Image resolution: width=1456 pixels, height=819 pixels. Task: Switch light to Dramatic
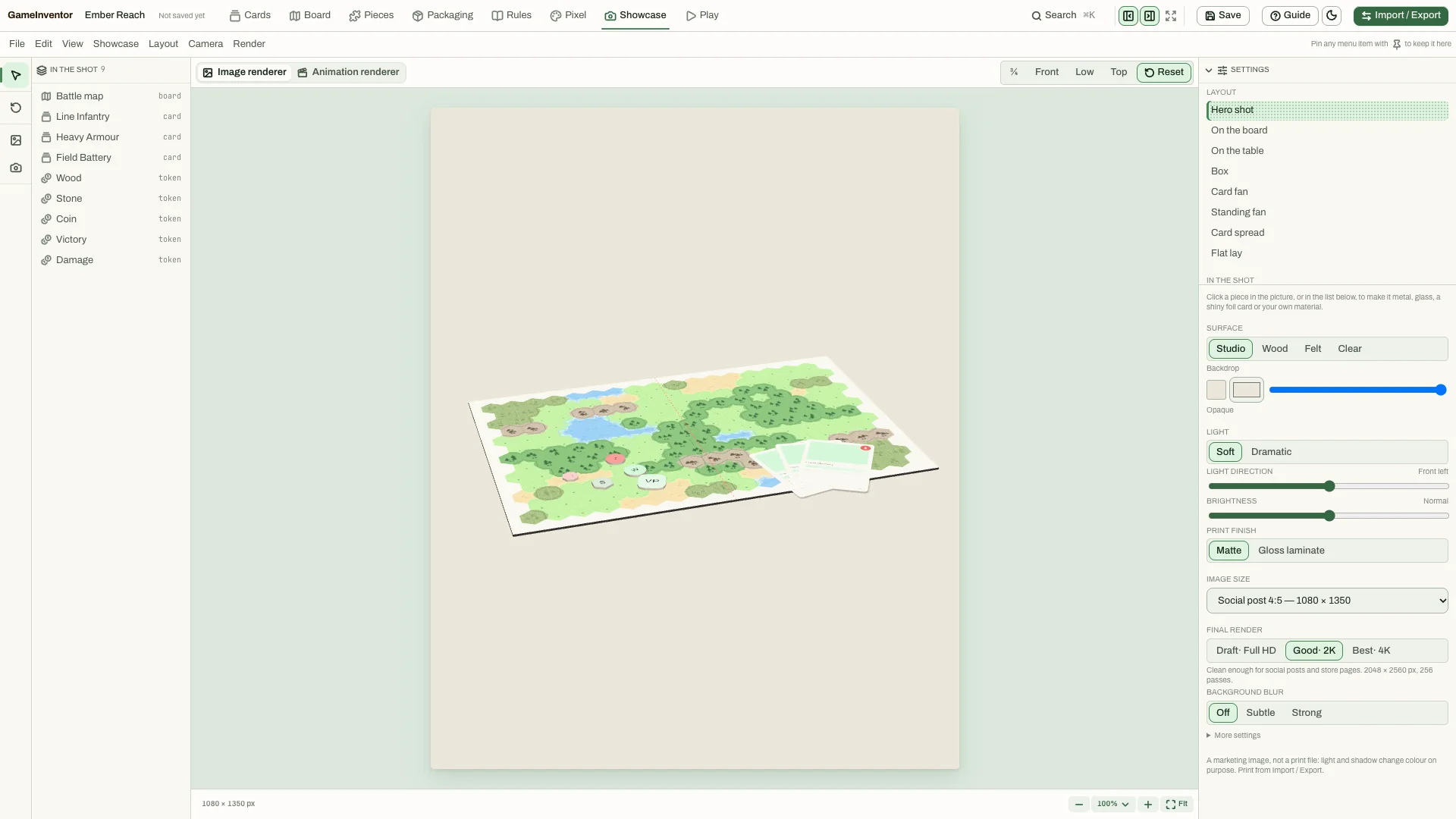(x=1271, y=452)
